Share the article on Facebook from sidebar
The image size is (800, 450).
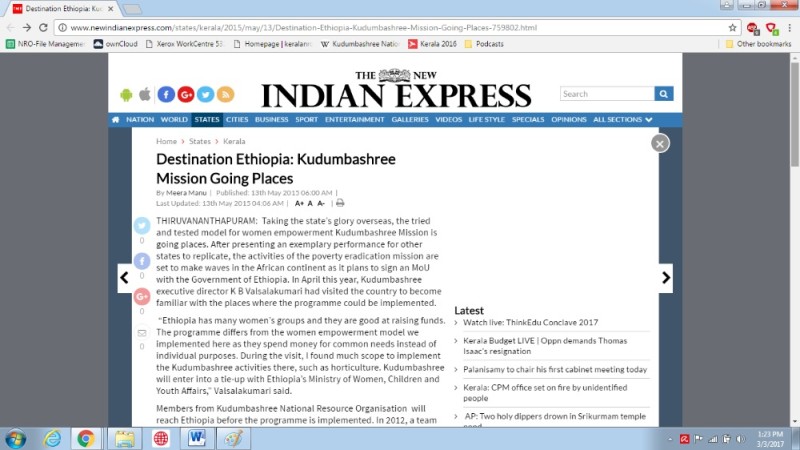pyautogui.click(x=142, y=261)
